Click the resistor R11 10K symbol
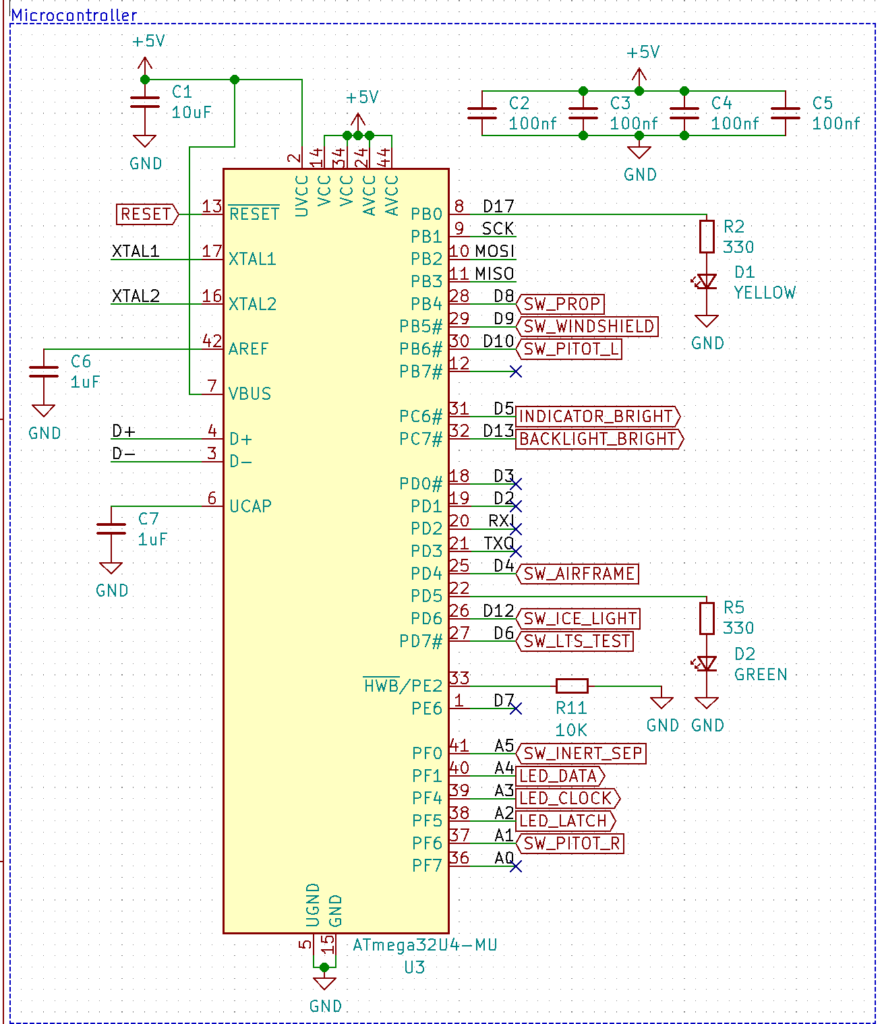 click(572, 686)
